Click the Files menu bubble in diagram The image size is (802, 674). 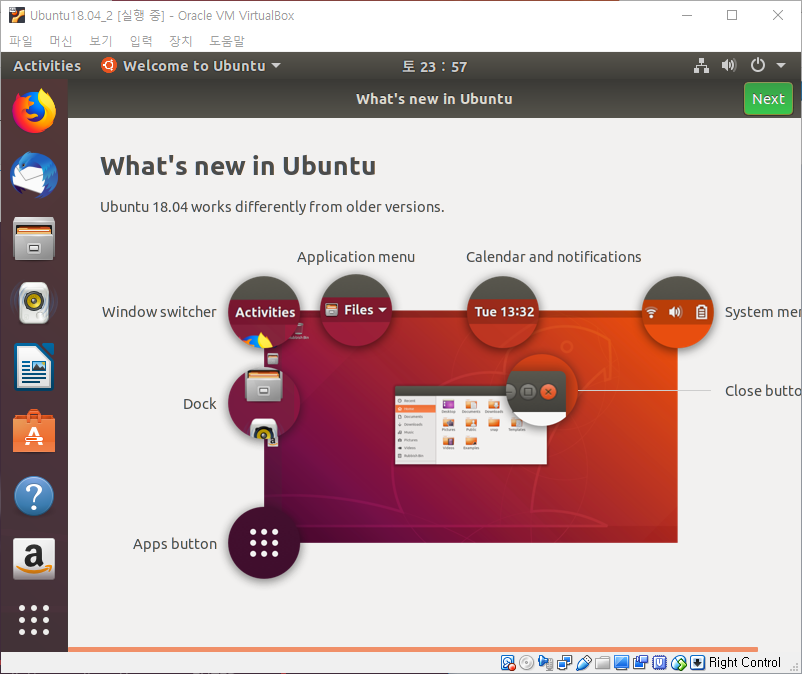[x=355, y=310]
